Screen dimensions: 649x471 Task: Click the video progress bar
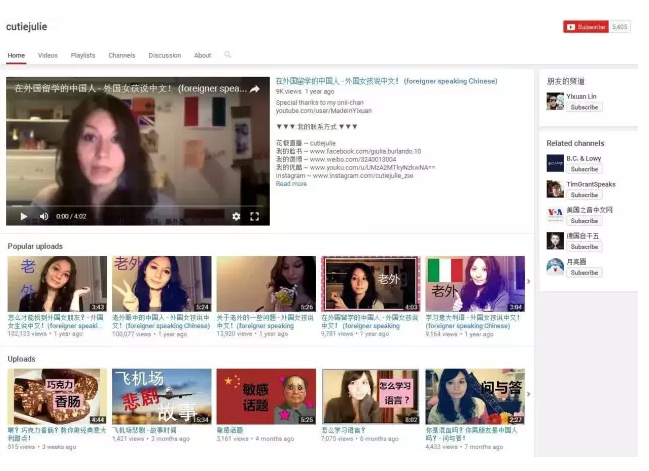pyautogui.click(x=137, y=206)
